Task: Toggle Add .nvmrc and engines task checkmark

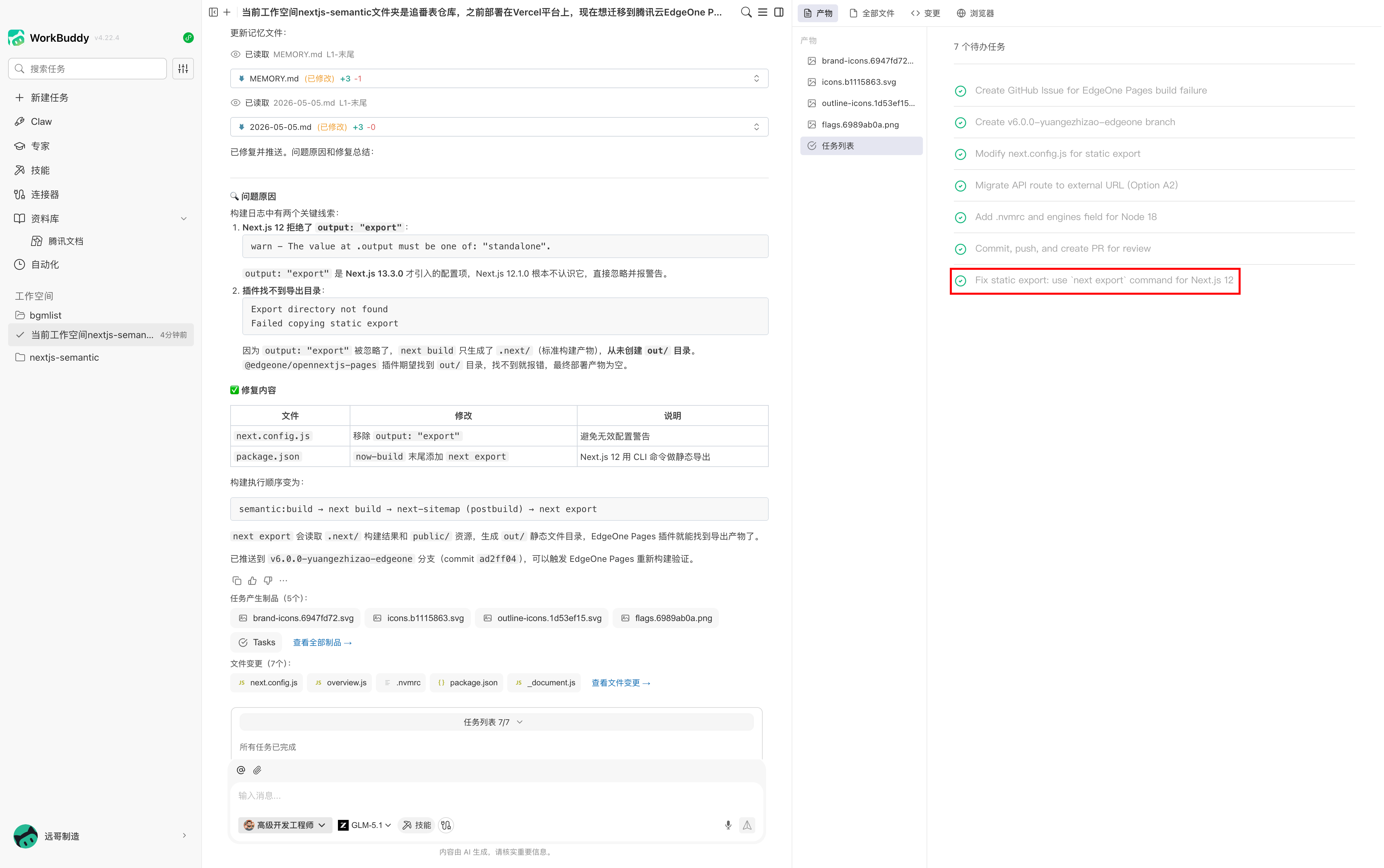Action: [x=960, y=218]
